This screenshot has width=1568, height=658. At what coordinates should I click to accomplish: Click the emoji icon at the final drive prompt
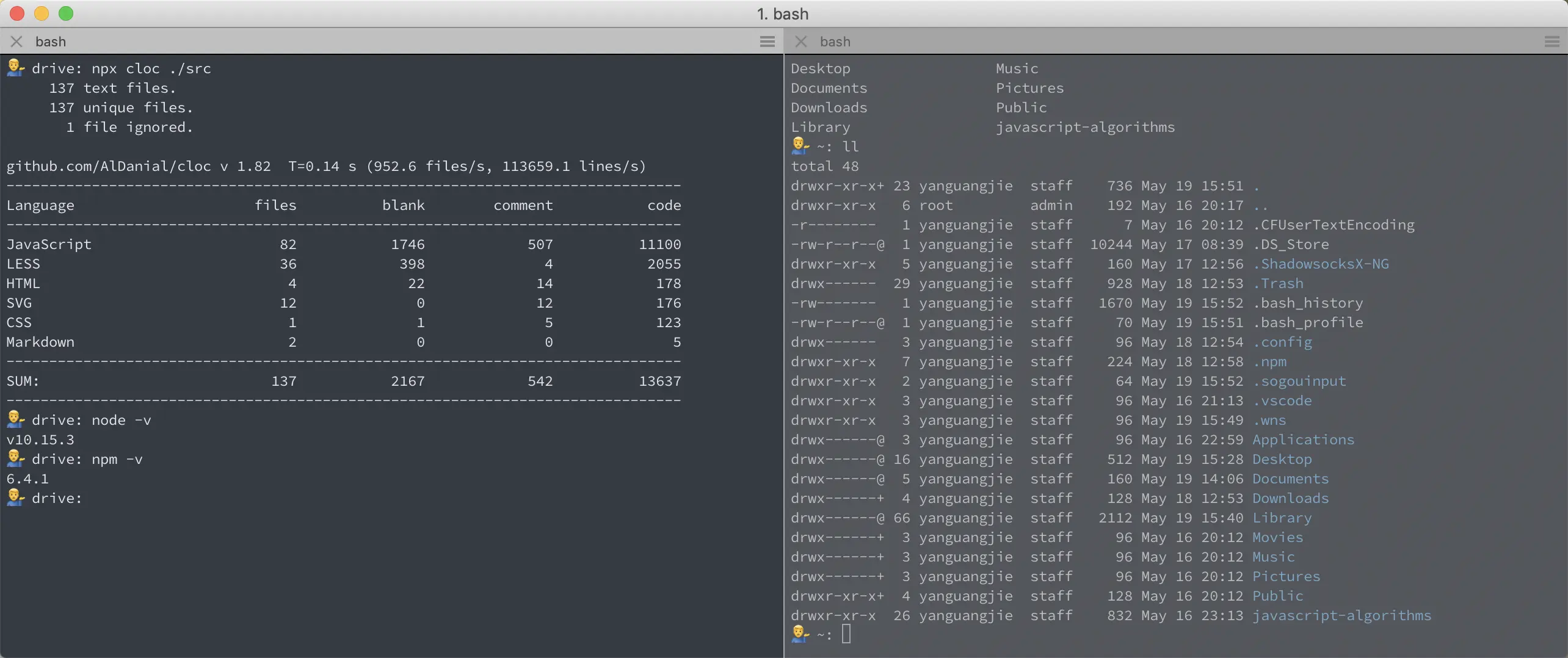[x=15, y=498]
